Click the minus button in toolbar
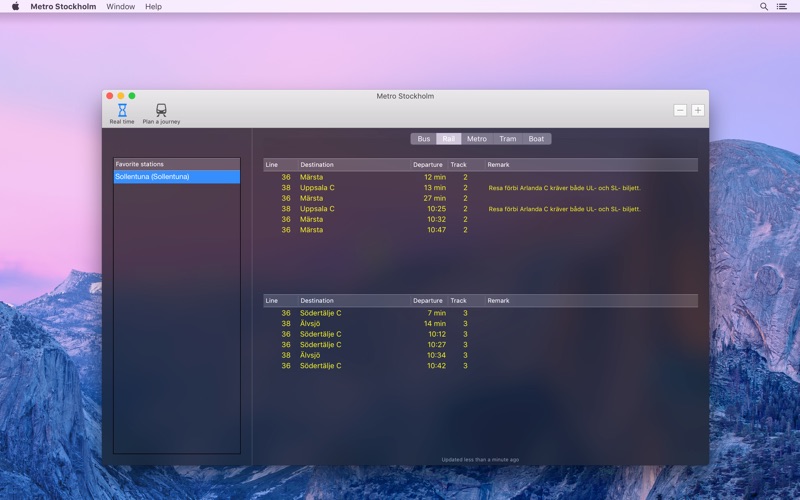This screenshot has width=800, height=500. point(680,110)
